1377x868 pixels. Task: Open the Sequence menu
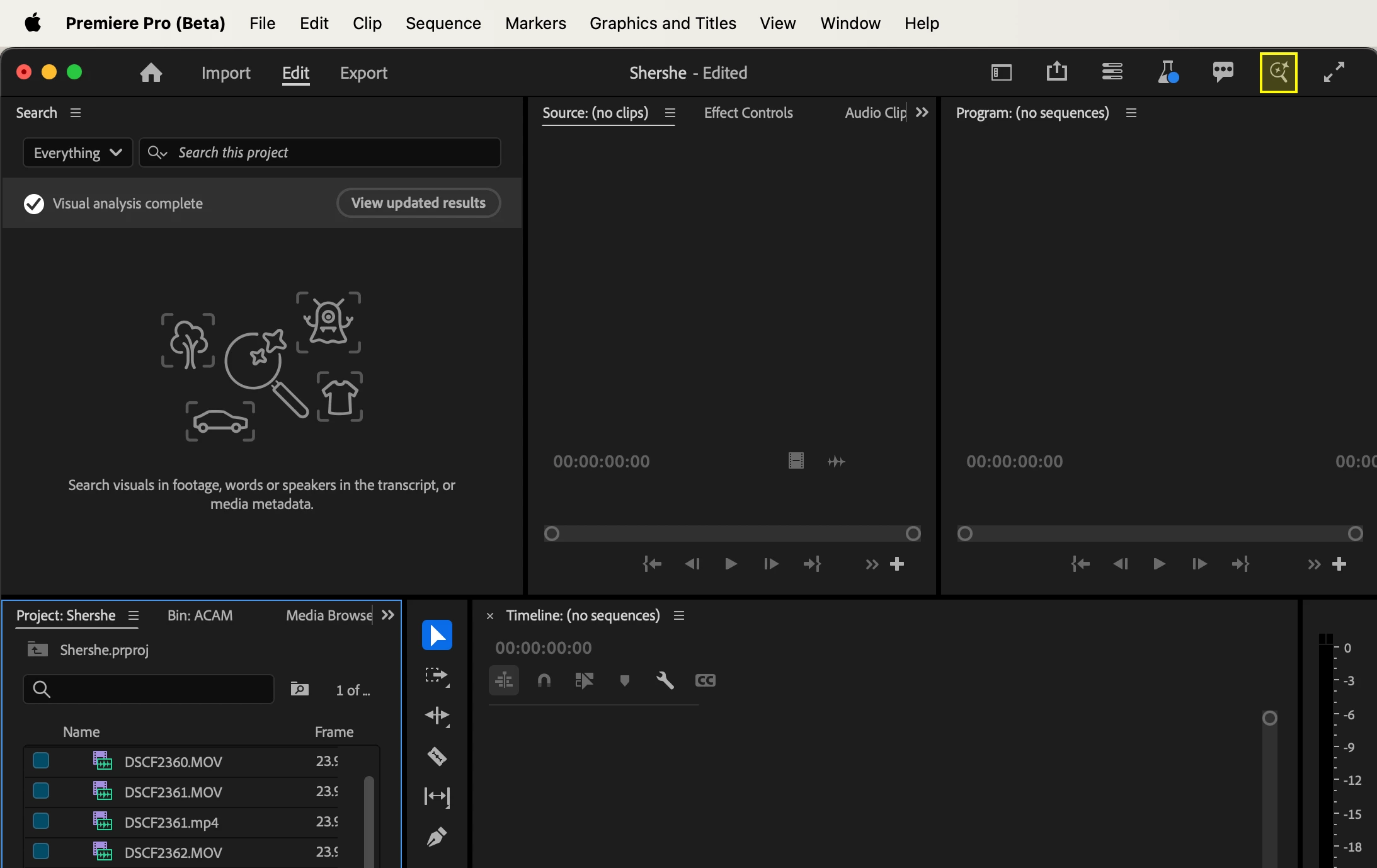click(x=443, y=23)
